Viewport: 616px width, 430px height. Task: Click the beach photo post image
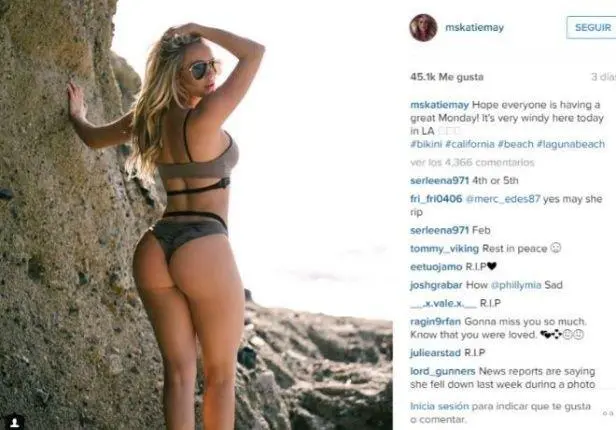(x=196, y=215)
